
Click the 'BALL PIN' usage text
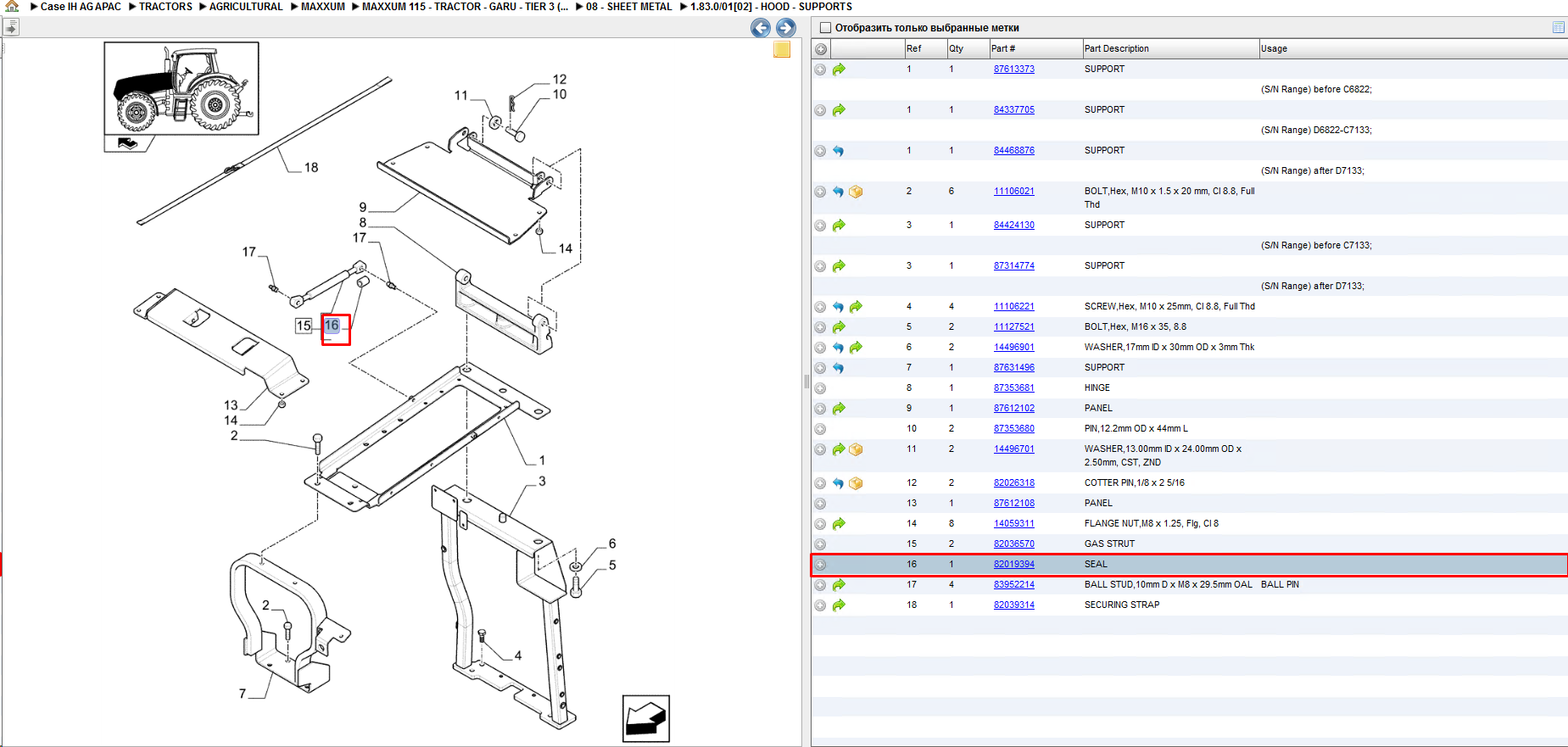click(1280, 585)
